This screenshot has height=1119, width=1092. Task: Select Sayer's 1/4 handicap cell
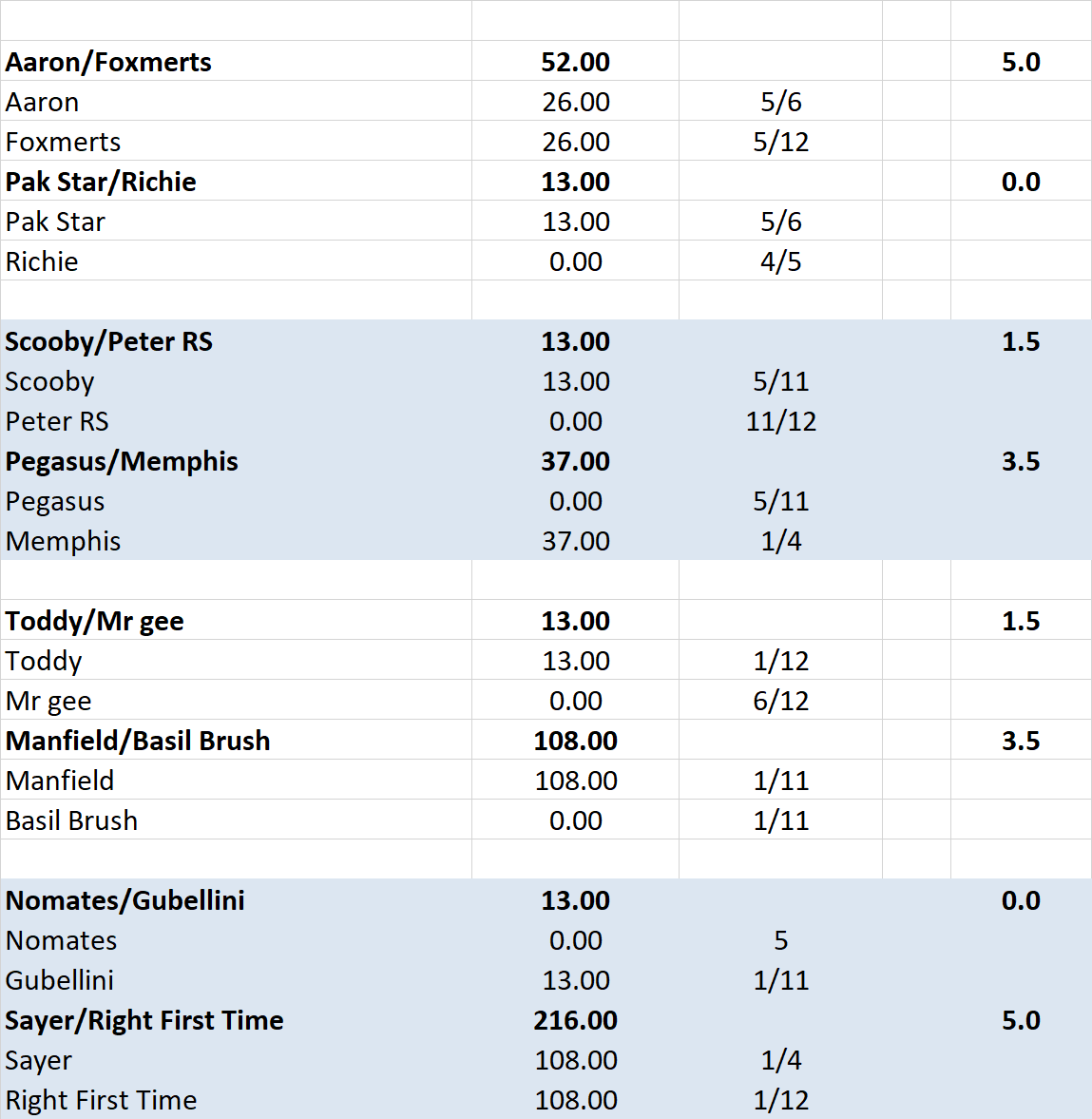point(780,1060)
